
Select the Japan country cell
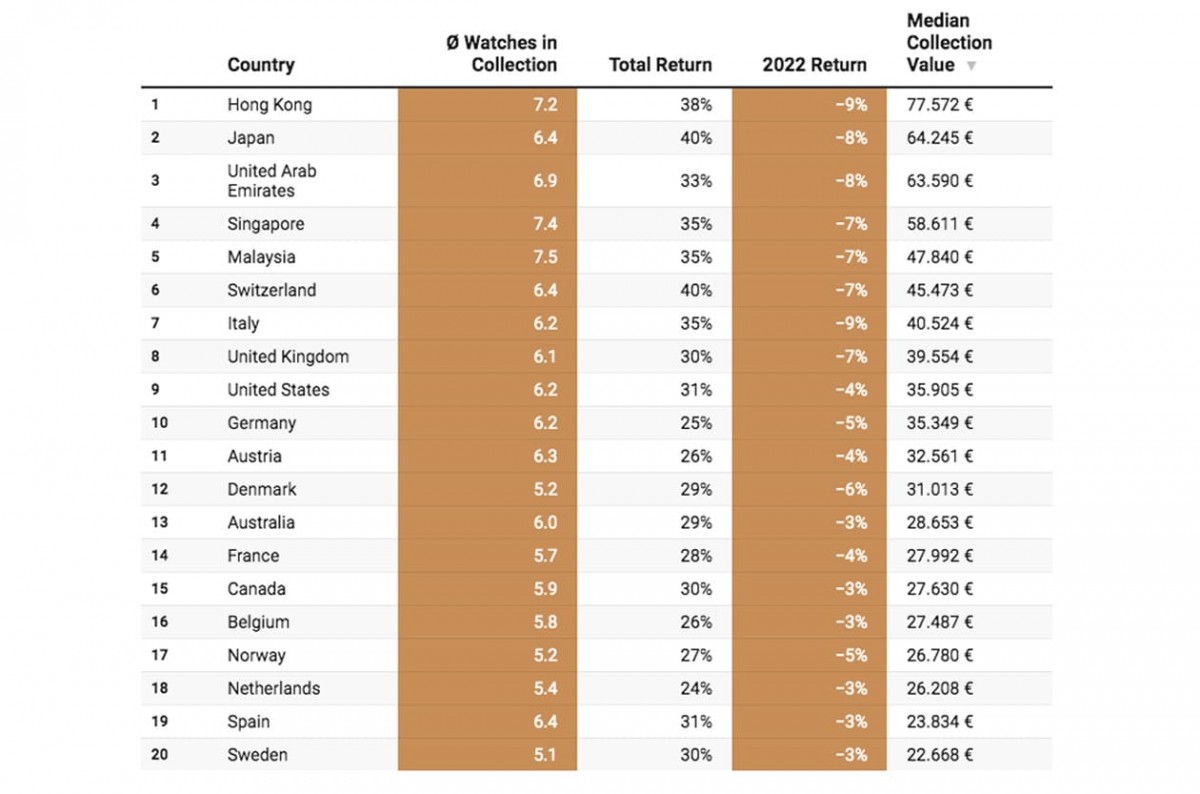coord(250,137)
